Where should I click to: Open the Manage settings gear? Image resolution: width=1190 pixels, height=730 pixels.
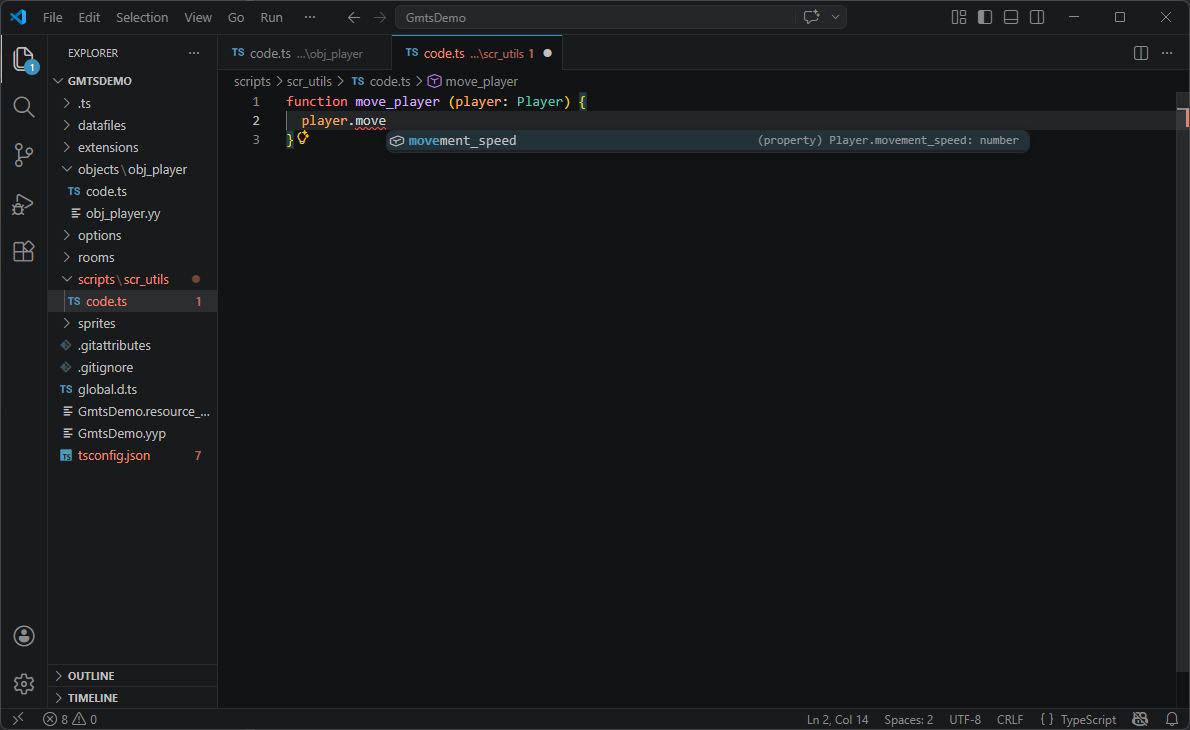pos(23,684)
